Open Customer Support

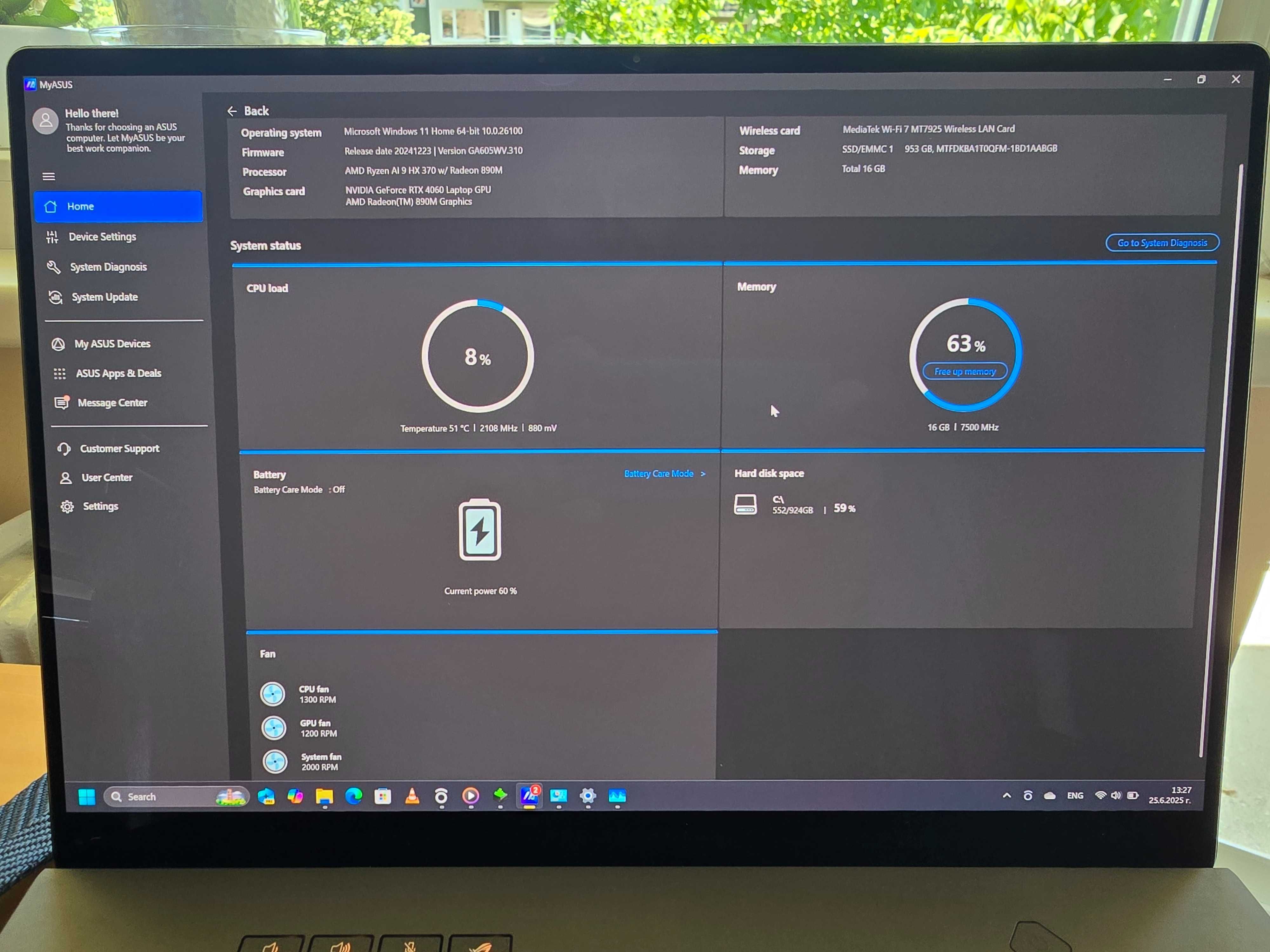[119, 449]
